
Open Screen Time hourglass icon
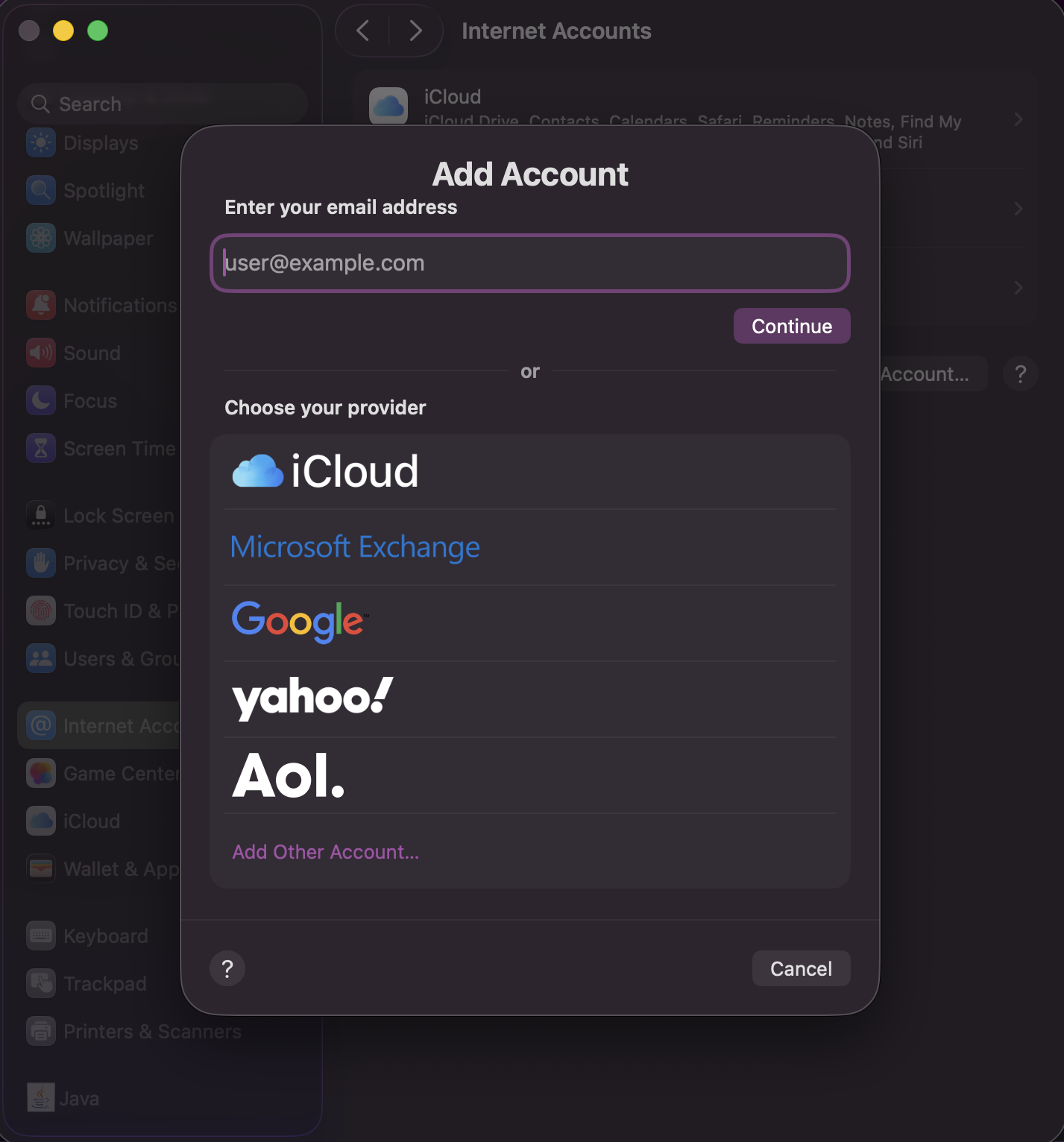(41, 448)
